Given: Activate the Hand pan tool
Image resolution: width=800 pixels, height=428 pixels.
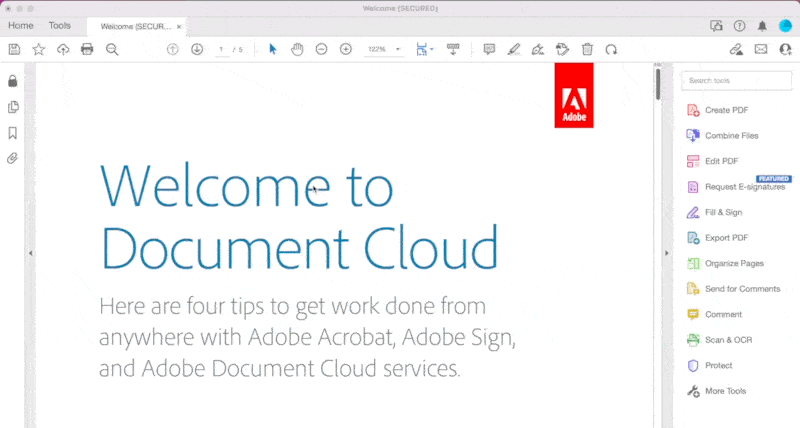Looking at the screenshot, I should point(297,49).
